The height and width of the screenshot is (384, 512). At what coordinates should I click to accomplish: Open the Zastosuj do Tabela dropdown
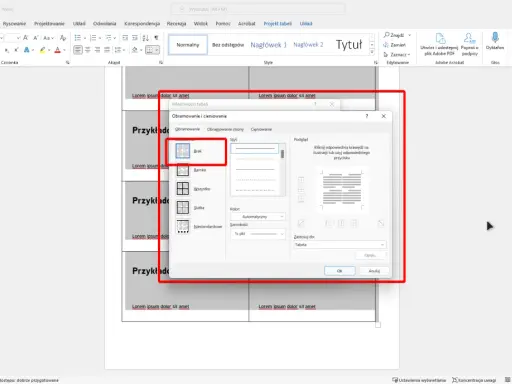(340, 245)
